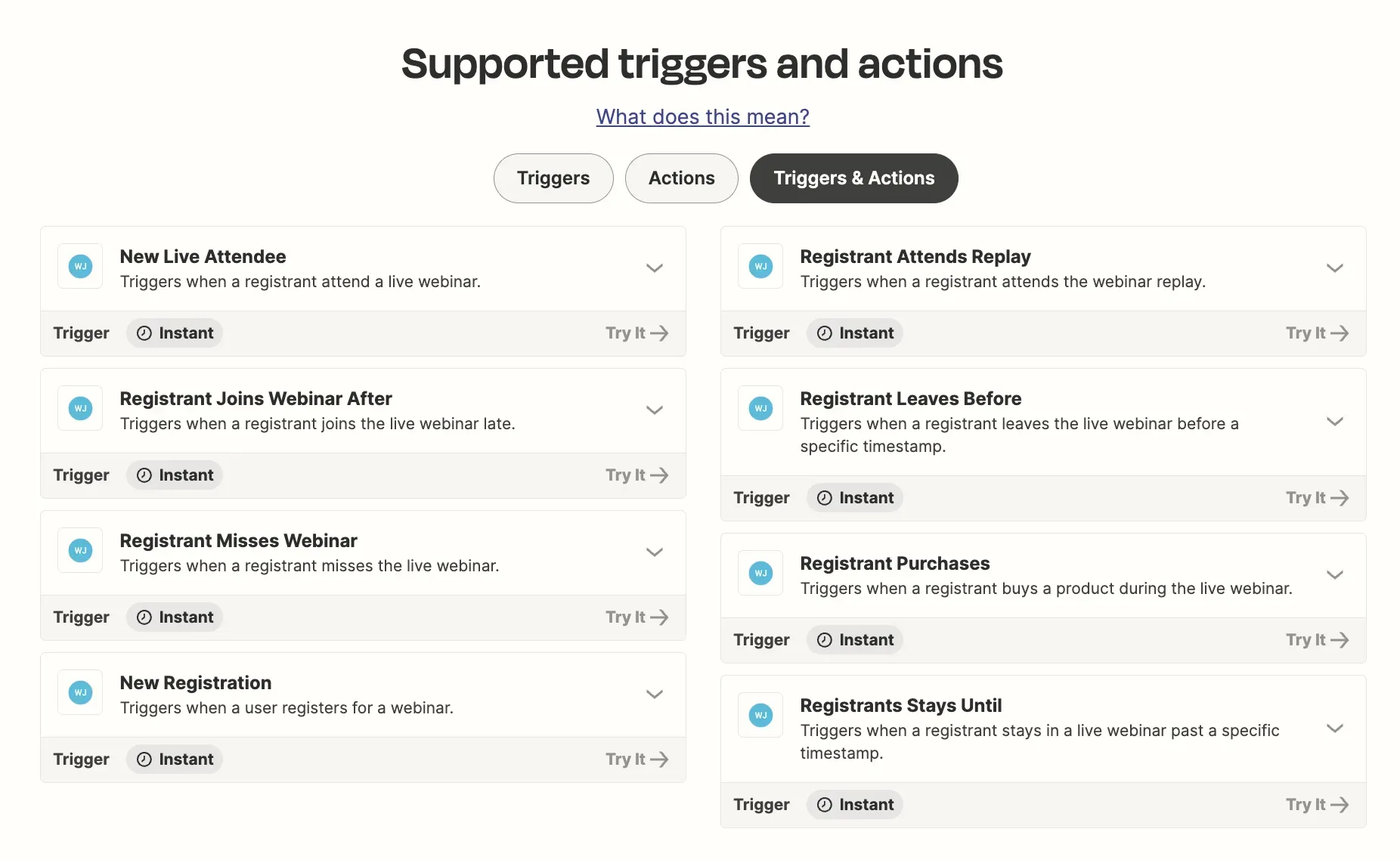
Task: Click Try It for Registrant Misses Webinar
Action: [x=636, y=617]
